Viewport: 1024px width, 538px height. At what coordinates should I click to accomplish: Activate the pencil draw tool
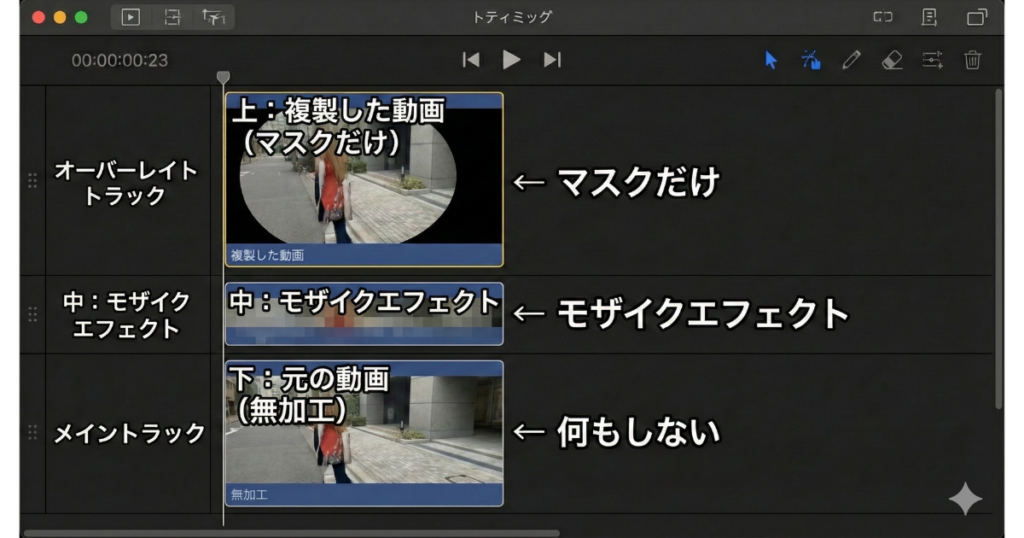click(x=851, y=60)
